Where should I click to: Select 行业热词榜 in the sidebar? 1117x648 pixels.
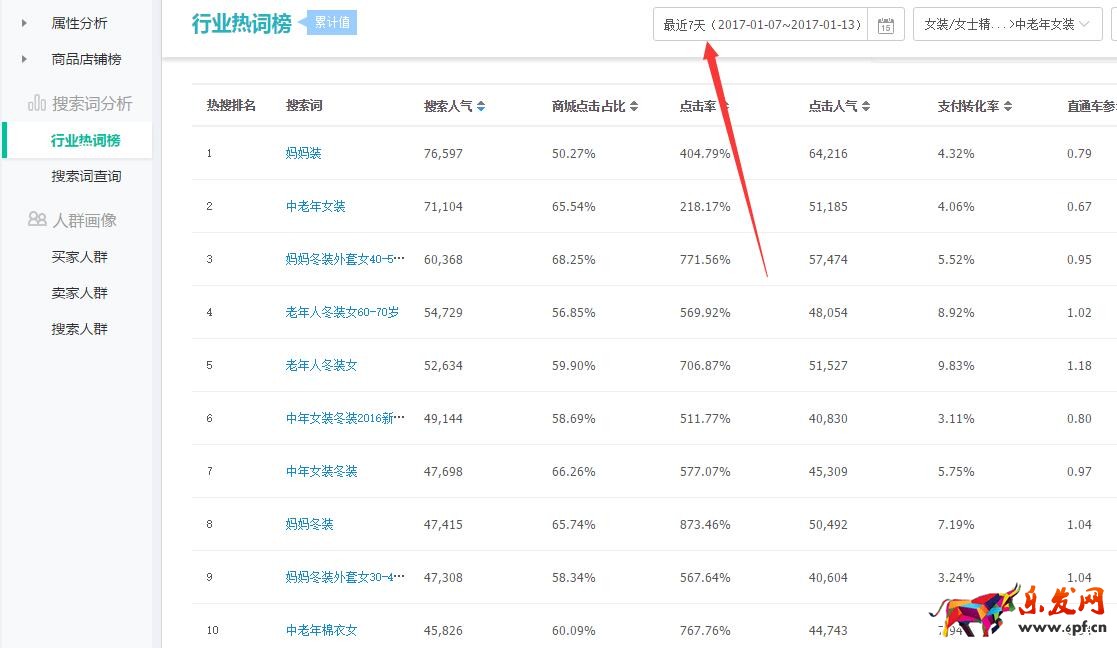(x=85, y=140)
